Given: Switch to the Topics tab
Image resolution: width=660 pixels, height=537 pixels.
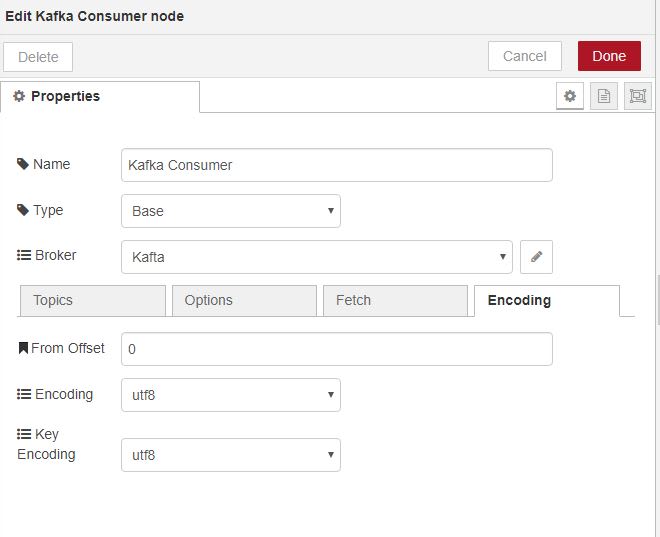Looking at the screenshot, I should coord(93,300).
